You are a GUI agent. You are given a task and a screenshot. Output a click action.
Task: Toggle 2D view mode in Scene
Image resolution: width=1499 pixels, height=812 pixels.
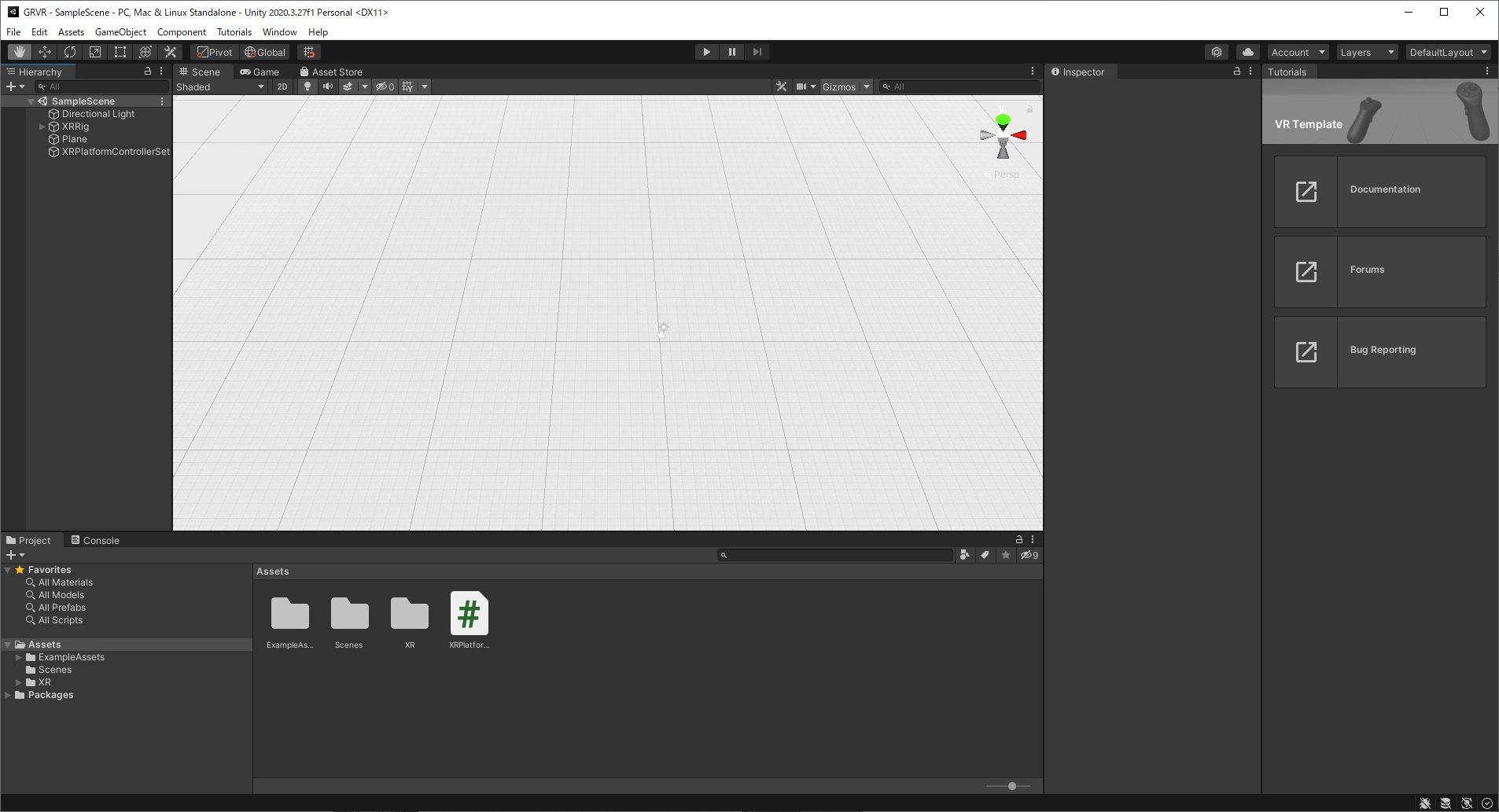(282, 86)
